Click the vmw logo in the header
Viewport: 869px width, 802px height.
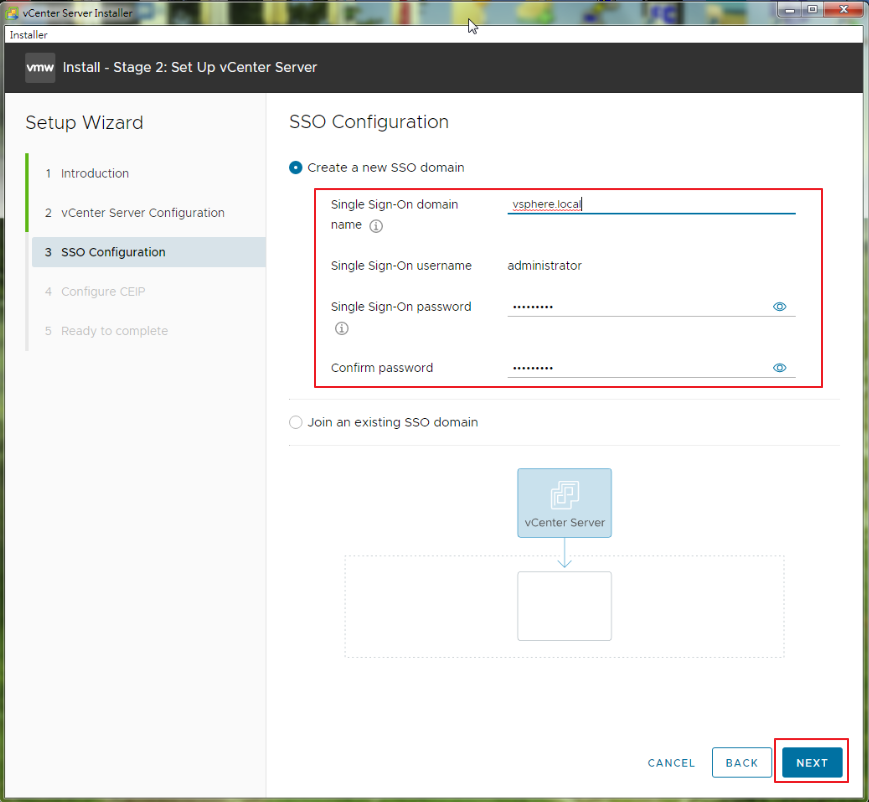coord(40,68)
